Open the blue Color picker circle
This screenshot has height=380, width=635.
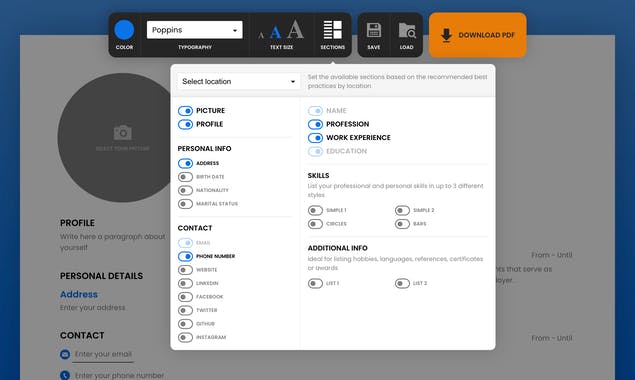pyautogui.click(x=124, y=30)
